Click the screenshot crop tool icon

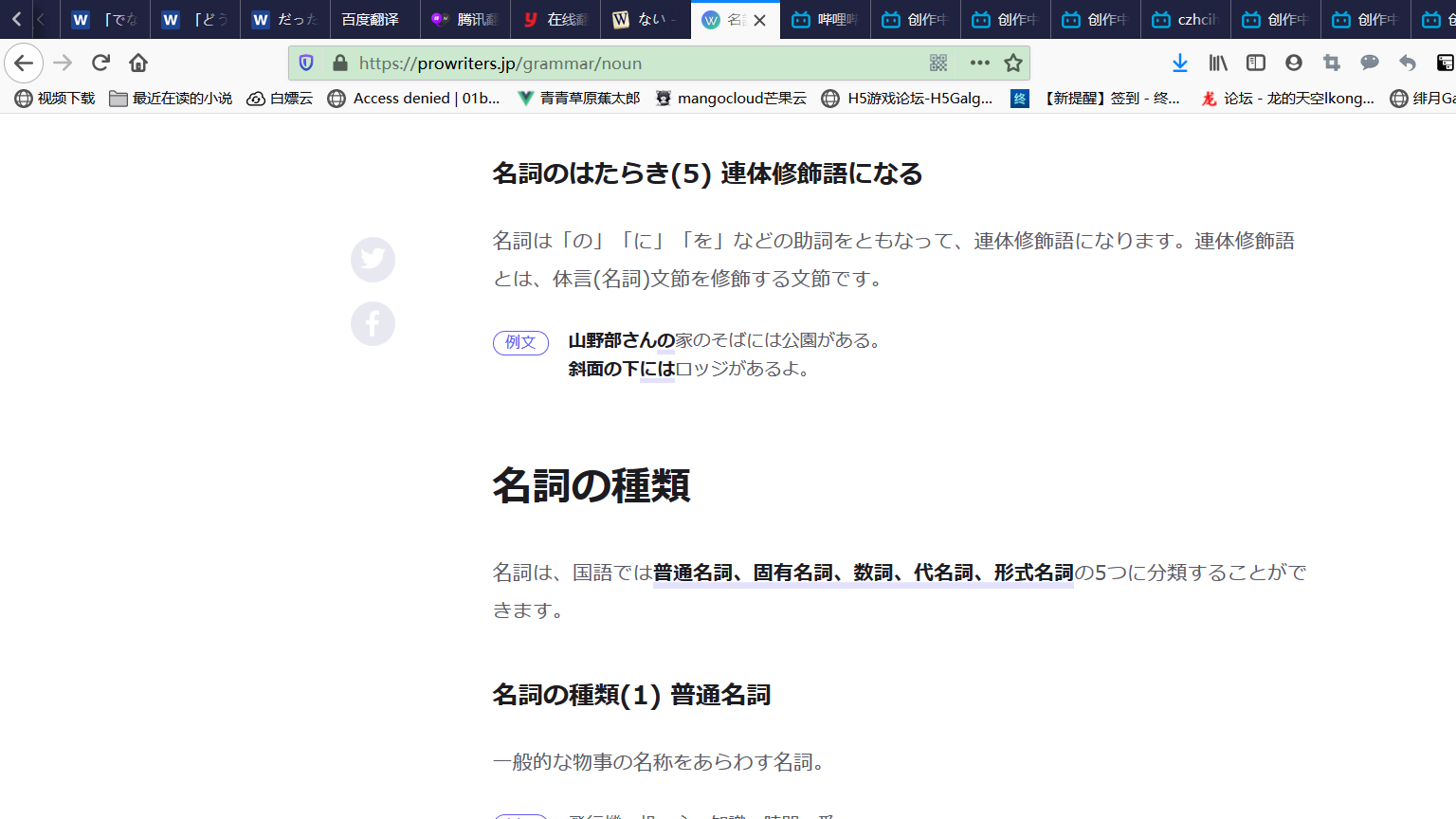(1332, 64)
